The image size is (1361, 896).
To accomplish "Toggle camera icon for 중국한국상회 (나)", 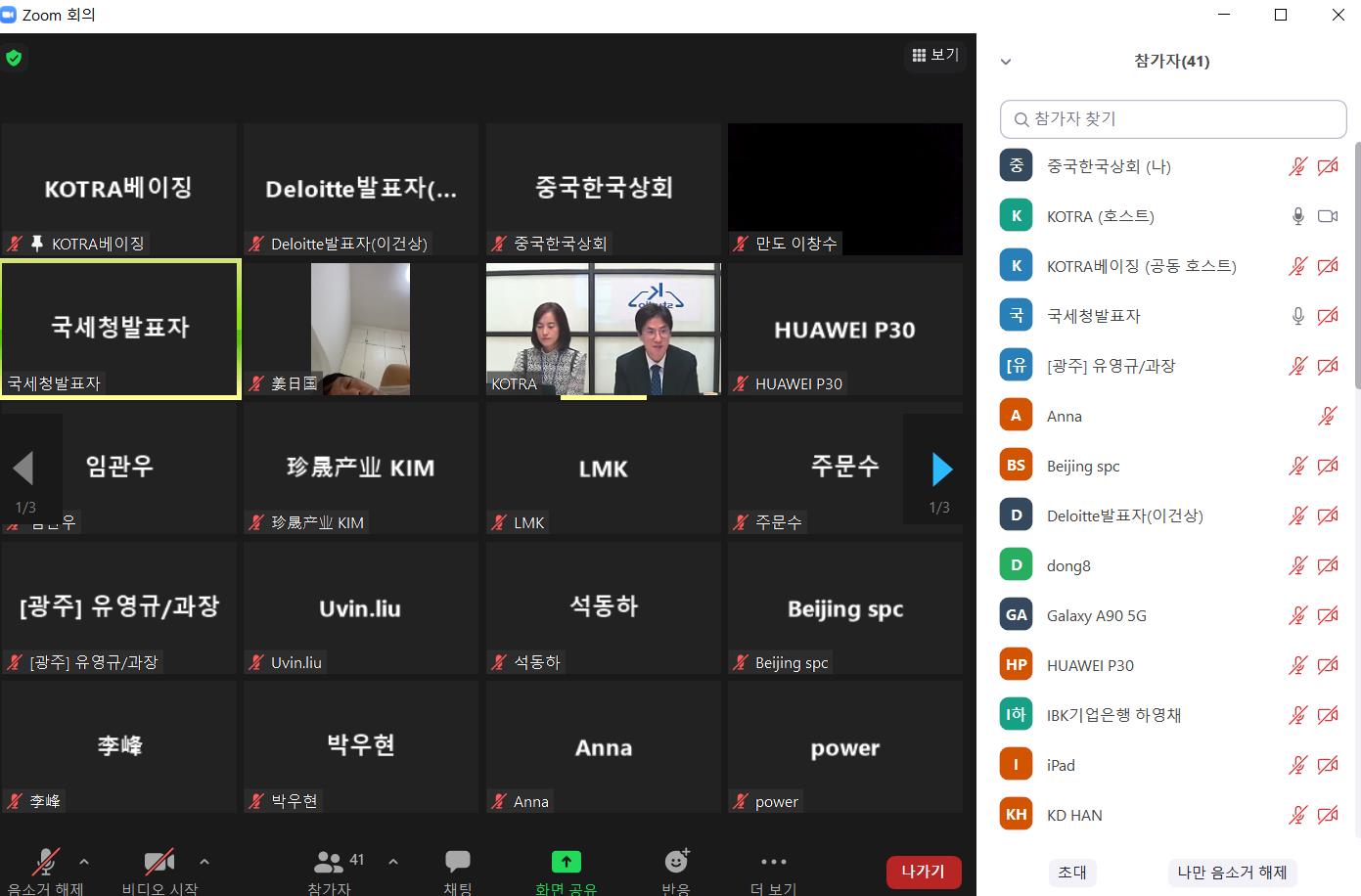I will click(x=1328, y=166).
